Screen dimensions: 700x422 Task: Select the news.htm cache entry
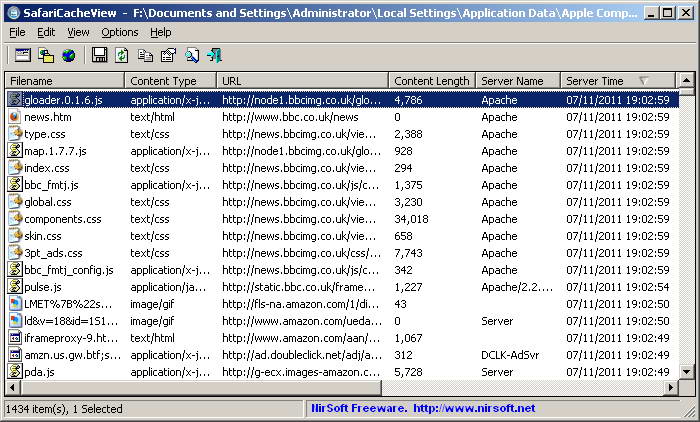(47, 117)
